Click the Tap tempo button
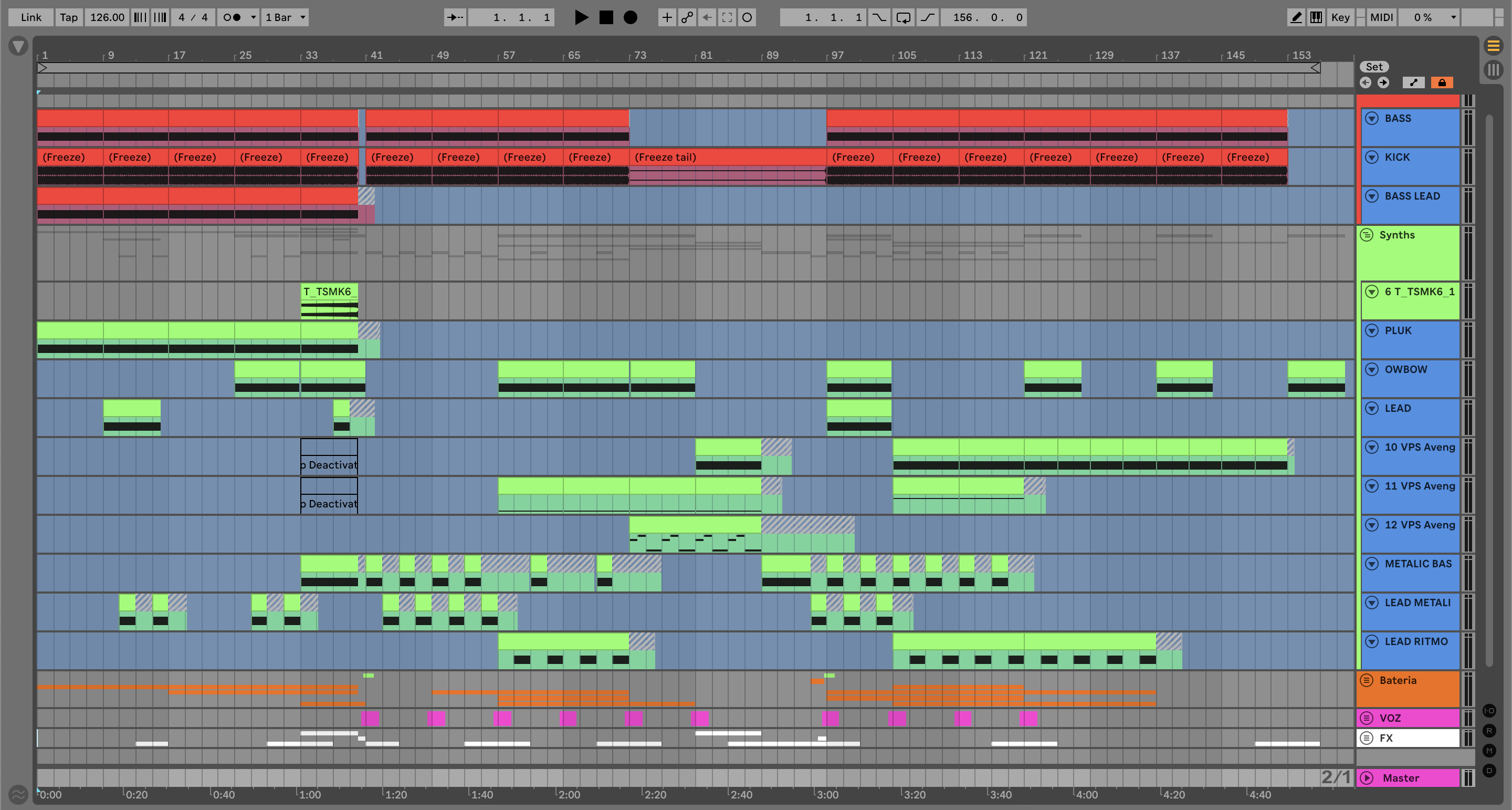This screenshot has height=810, width=1512. point(69,17)
